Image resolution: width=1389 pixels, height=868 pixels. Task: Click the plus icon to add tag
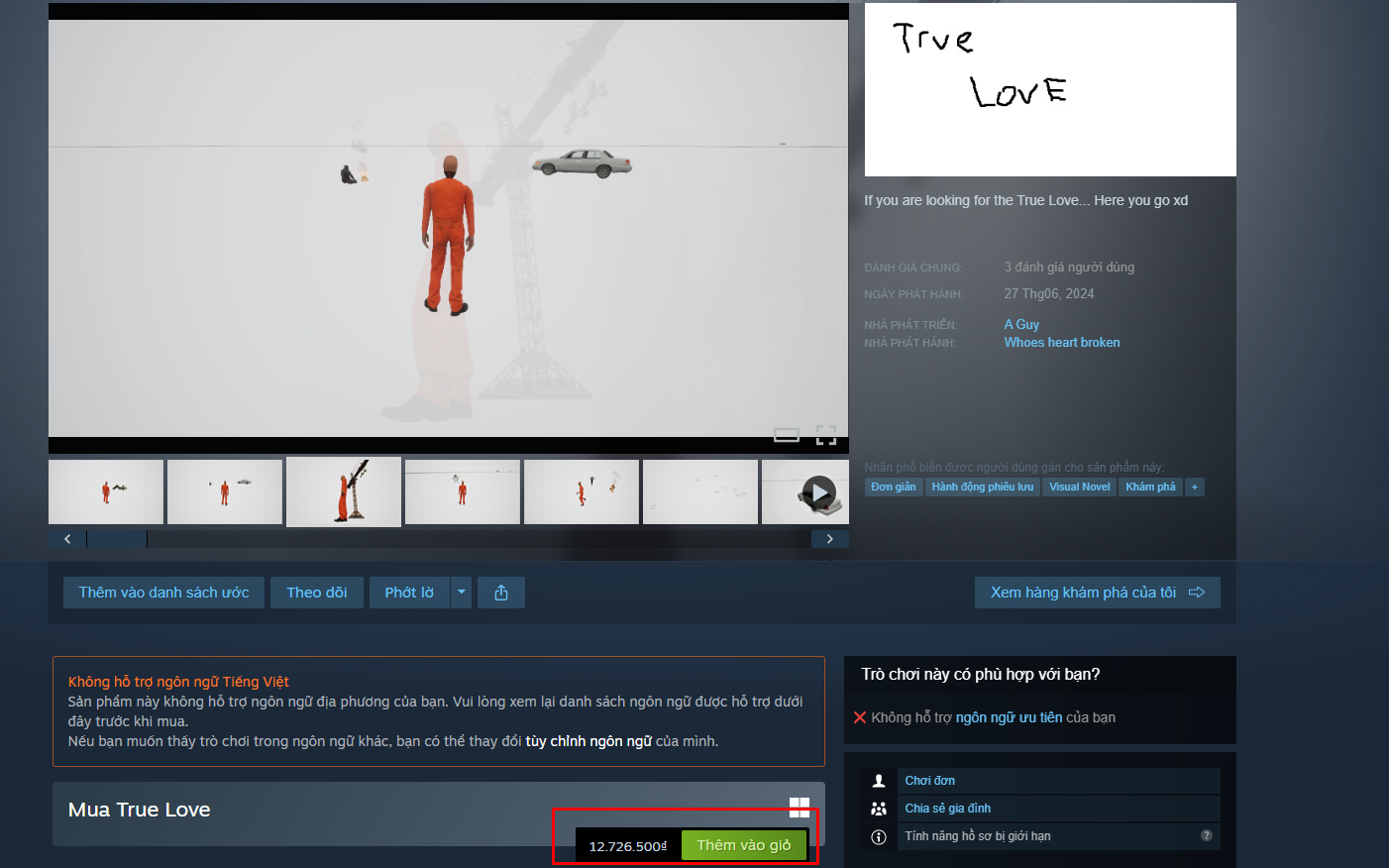[x=1195, y=488]
